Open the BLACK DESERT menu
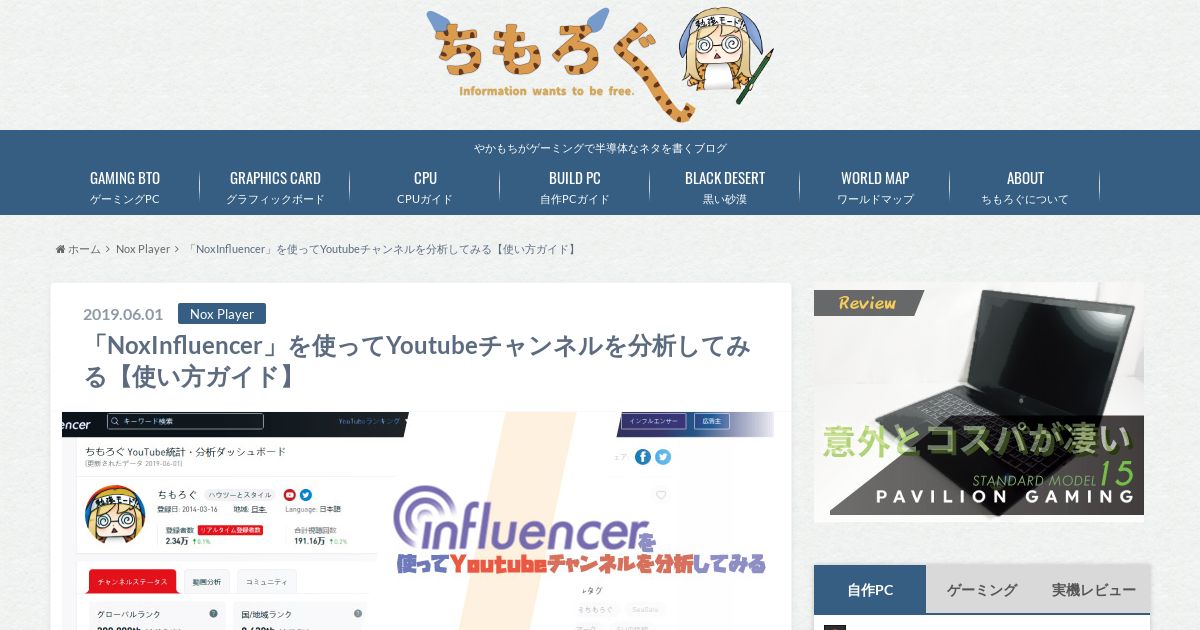 (x=725, y=187)
